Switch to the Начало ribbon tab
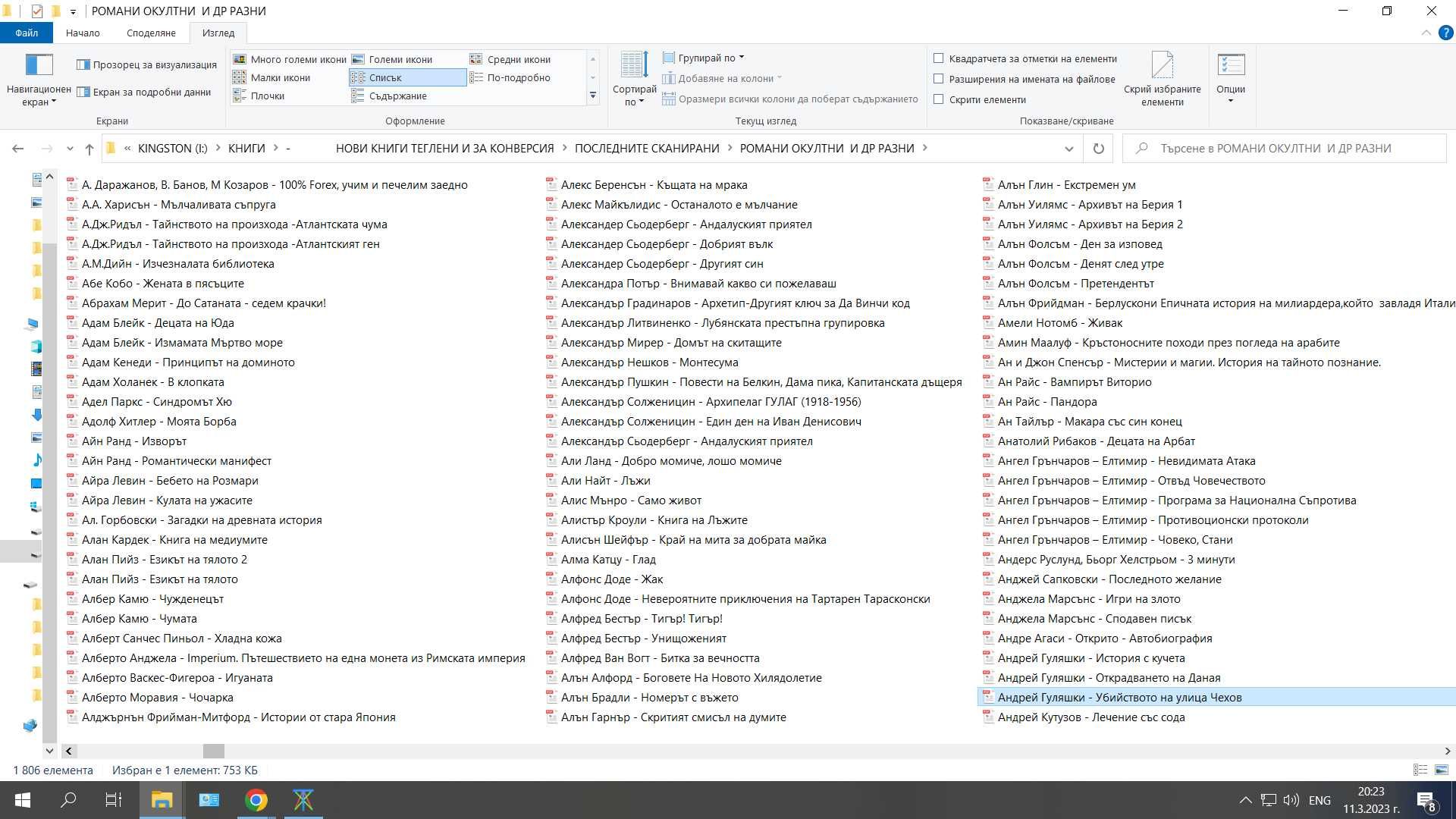The image size is (1456, 819). click(83, 33)
